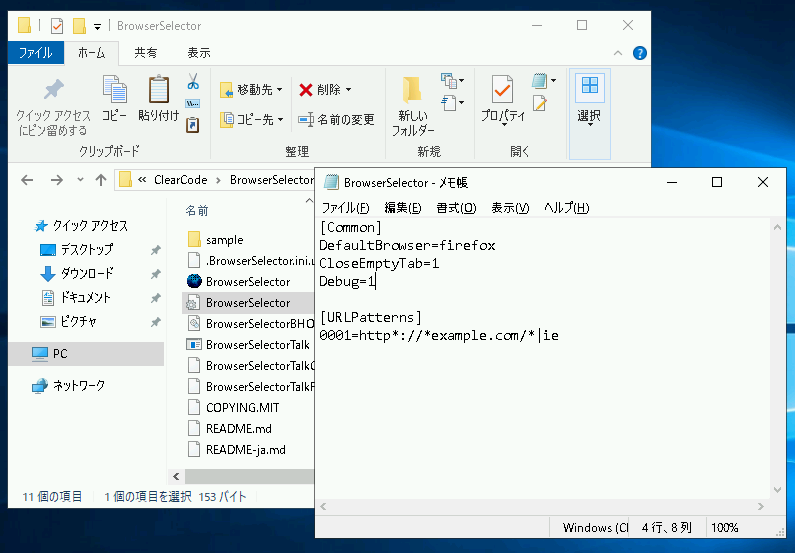Click the Back navigation arrow
The width and height of the screenshot is (795, 553).
point(27,180)
